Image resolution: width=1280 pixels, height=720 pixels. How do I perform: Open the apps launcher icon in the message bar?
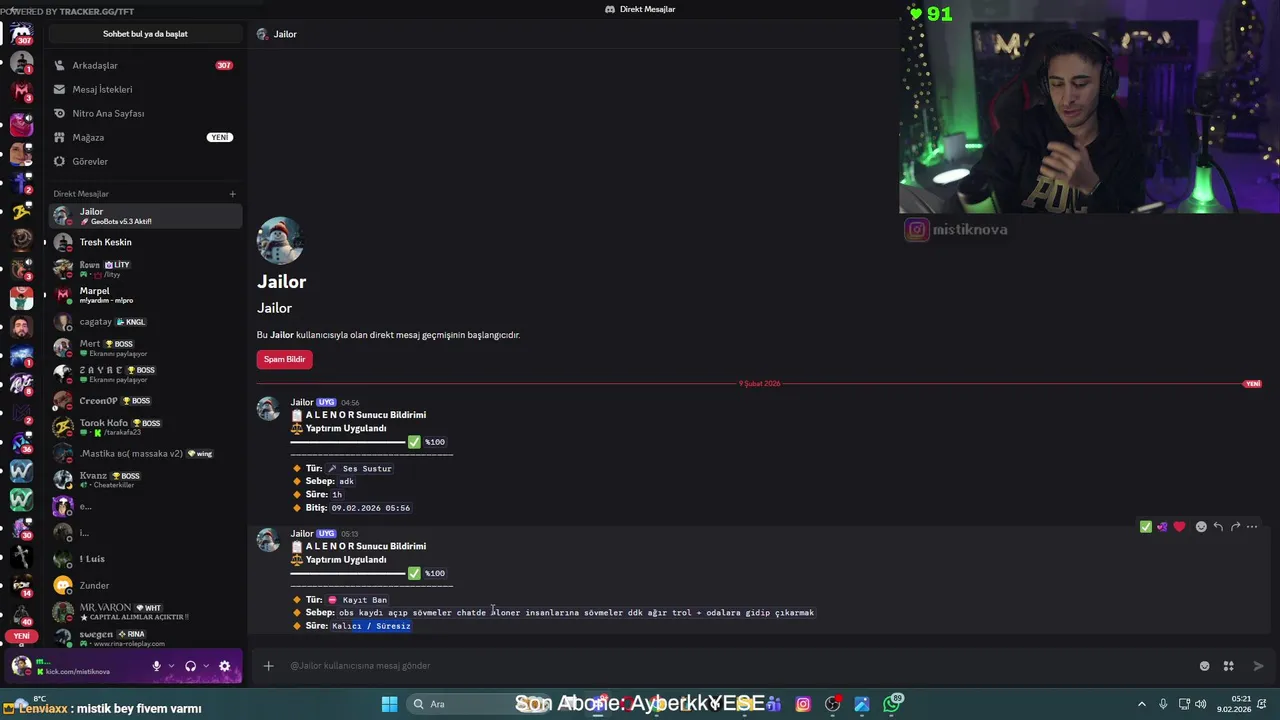pyautogui.click(x=1228, y=666)
